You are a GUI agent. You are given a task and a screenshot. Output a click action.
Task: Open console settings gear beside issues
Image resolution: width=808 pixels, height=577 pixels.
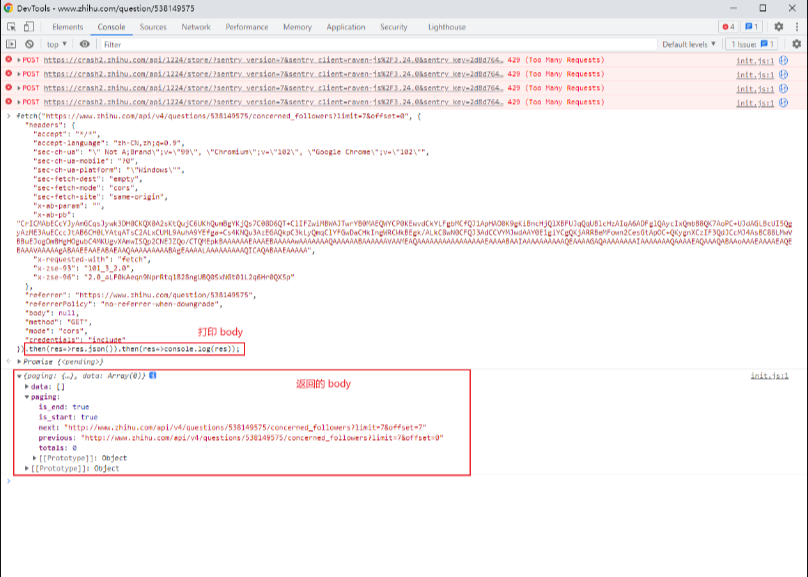coord(797,44)
